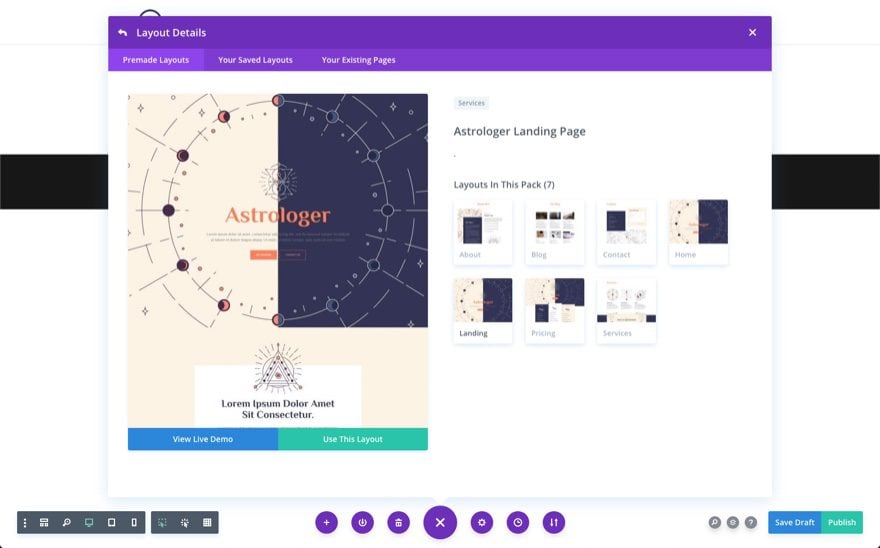Select the Pricing layout thumbnail
880x548 pixels.
pyautogui.click(x=554, y=310)
